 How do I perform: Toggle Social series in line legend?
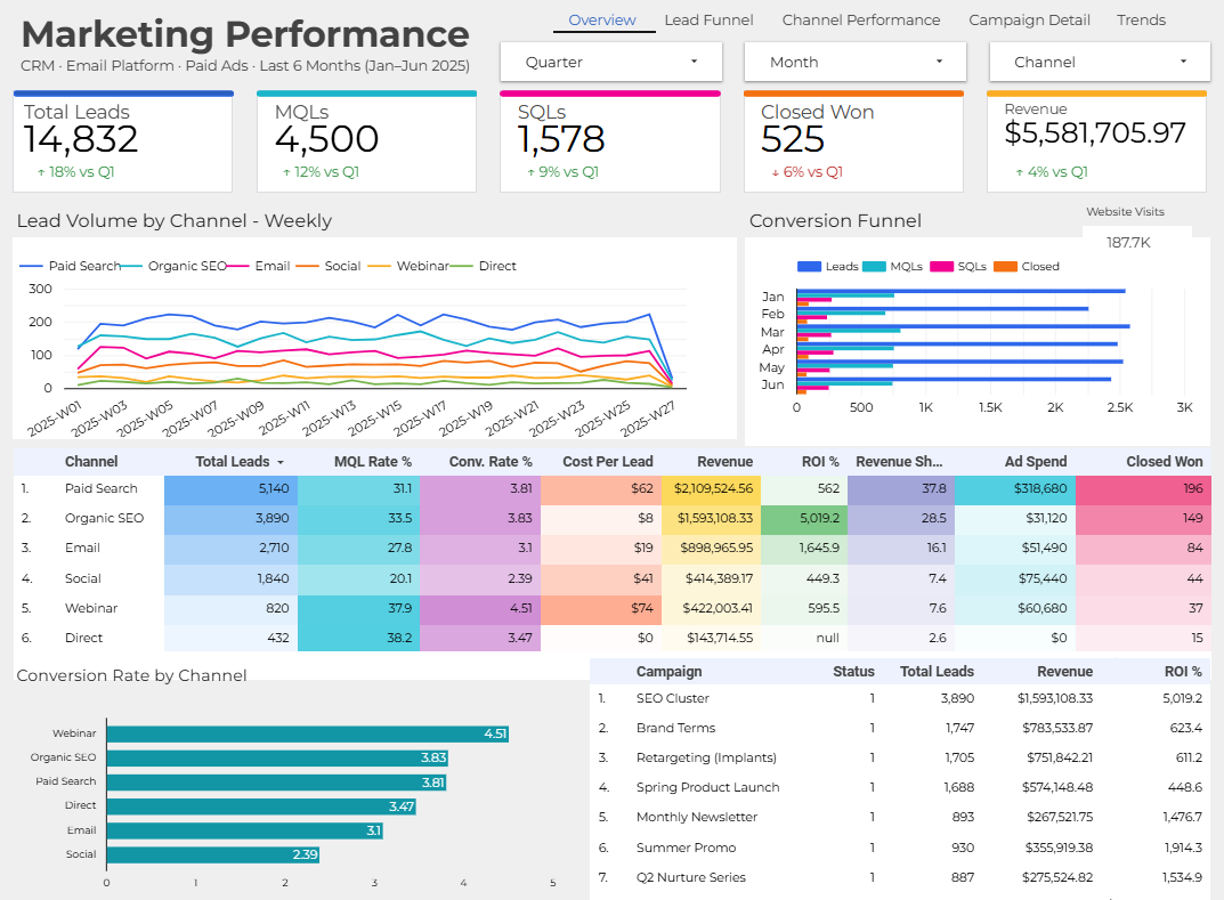(x=329, y=266)
